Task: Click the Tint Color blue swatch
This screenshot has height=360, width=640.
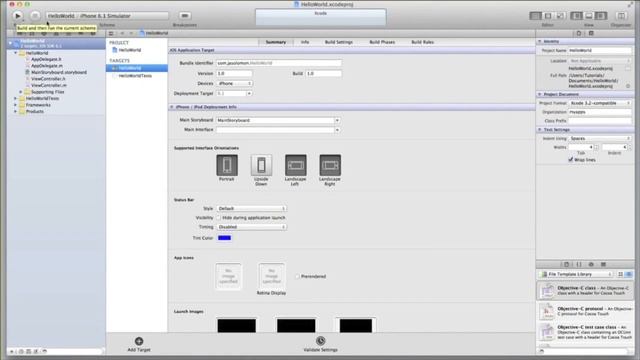Action: [224, 238]
